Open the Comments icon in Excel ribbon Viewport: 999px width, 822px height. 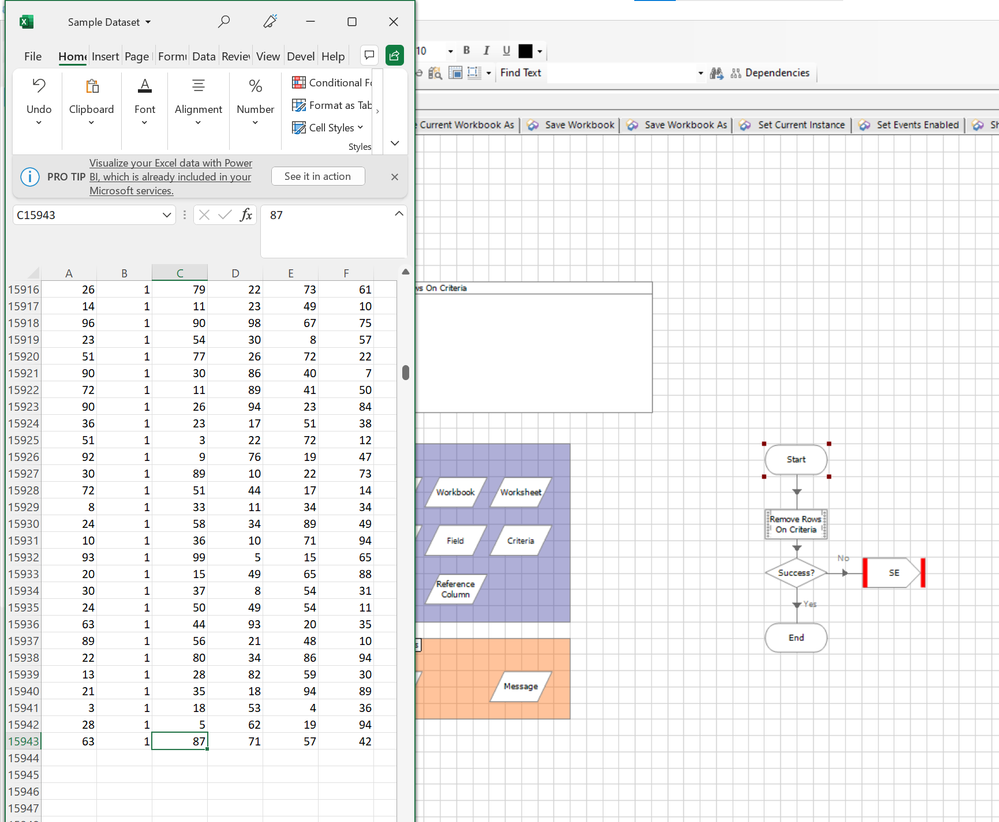369,55
